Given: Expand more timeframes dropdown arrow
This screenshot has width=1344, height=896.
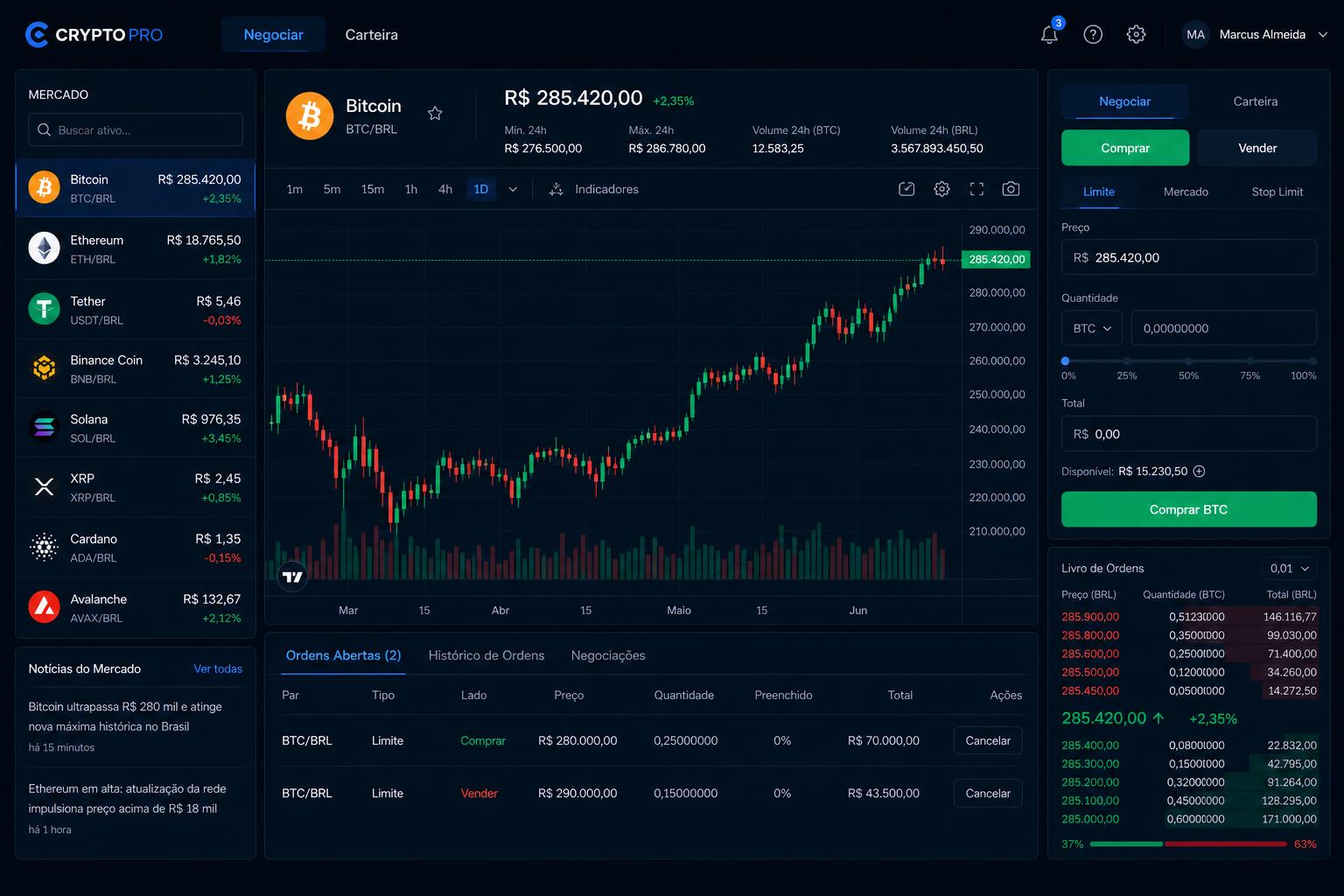Looking at the screenshot, I should 513,189.
